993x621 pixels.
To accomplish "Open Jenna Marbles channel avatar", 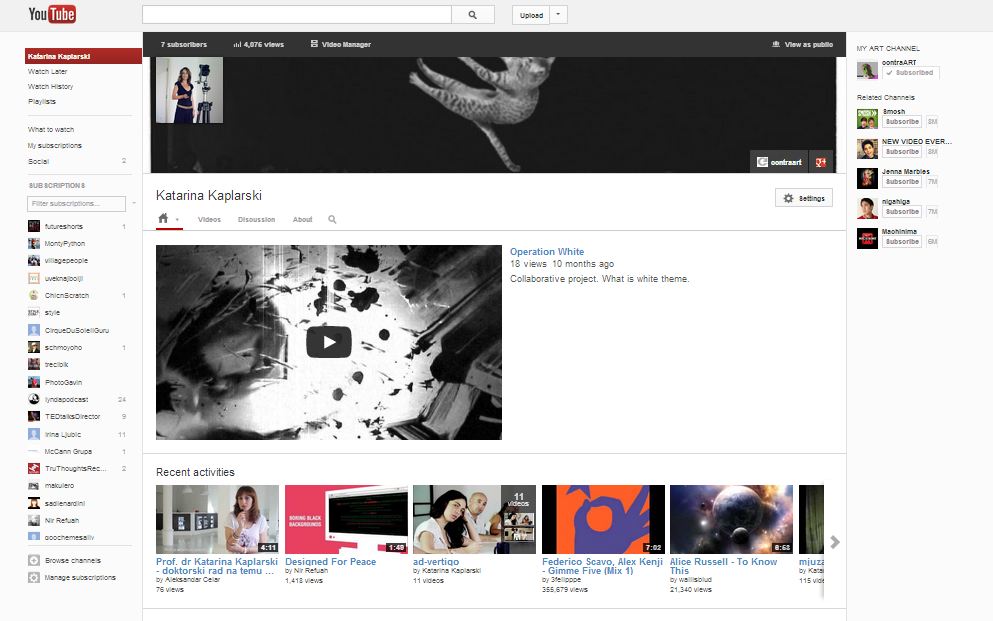I will [x=867, y=179].
